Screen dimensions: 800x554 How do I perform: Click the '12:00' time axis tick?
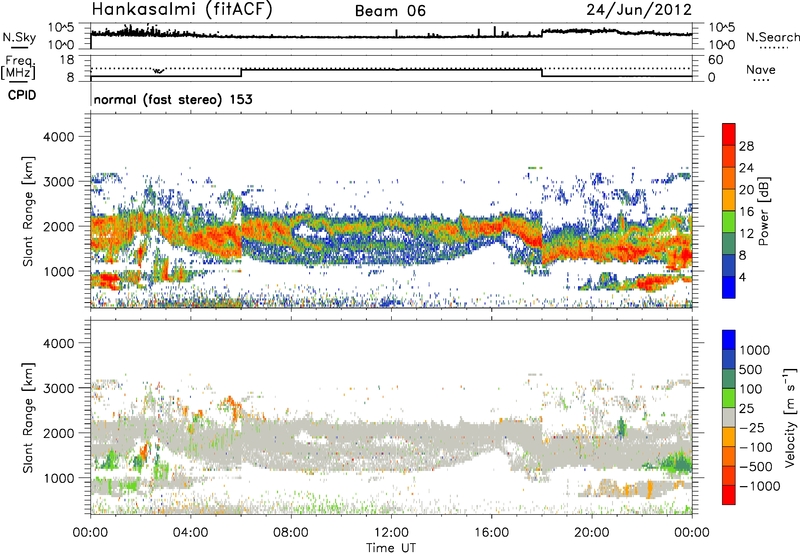tap(391, 533)
